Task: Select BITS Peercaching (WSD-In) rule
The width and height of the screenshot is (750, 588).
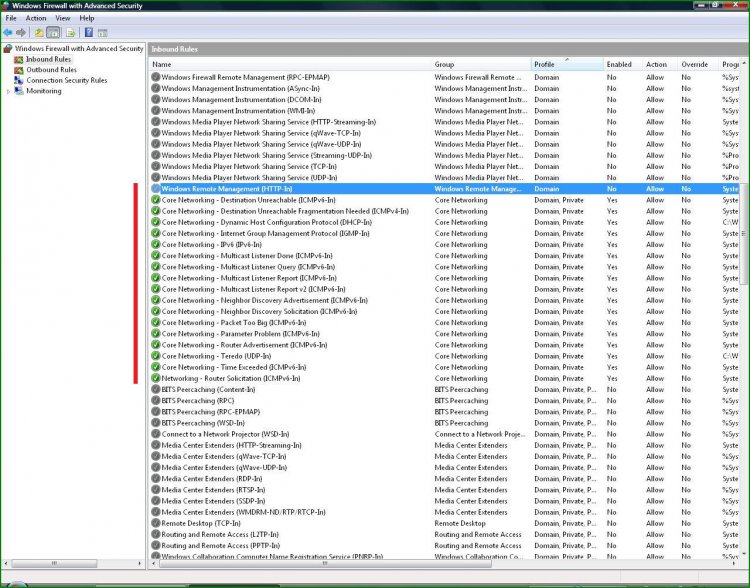Action: pos(445,423)
